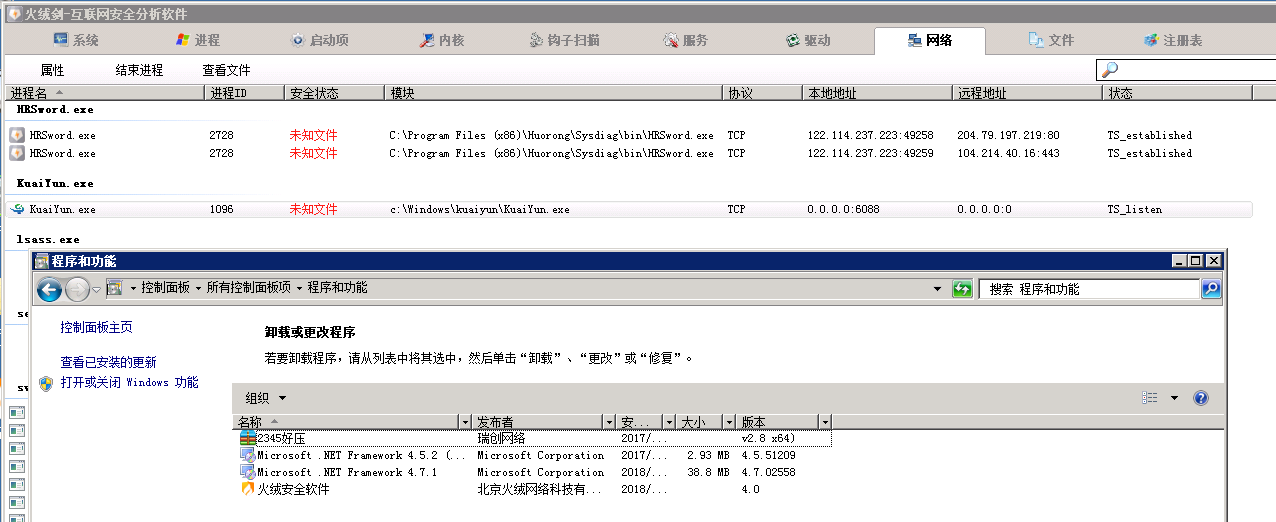Open the 钩子扫描 tab
The height and width of the screenshot is (522, 1276).
tap(563, 40)
